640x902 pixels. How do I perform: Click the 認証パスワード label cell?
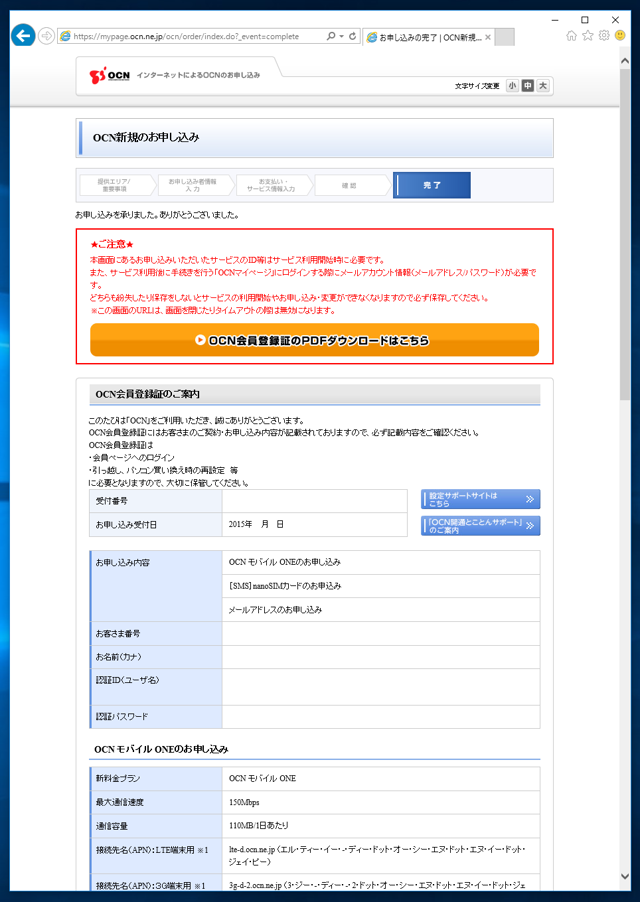156,717
